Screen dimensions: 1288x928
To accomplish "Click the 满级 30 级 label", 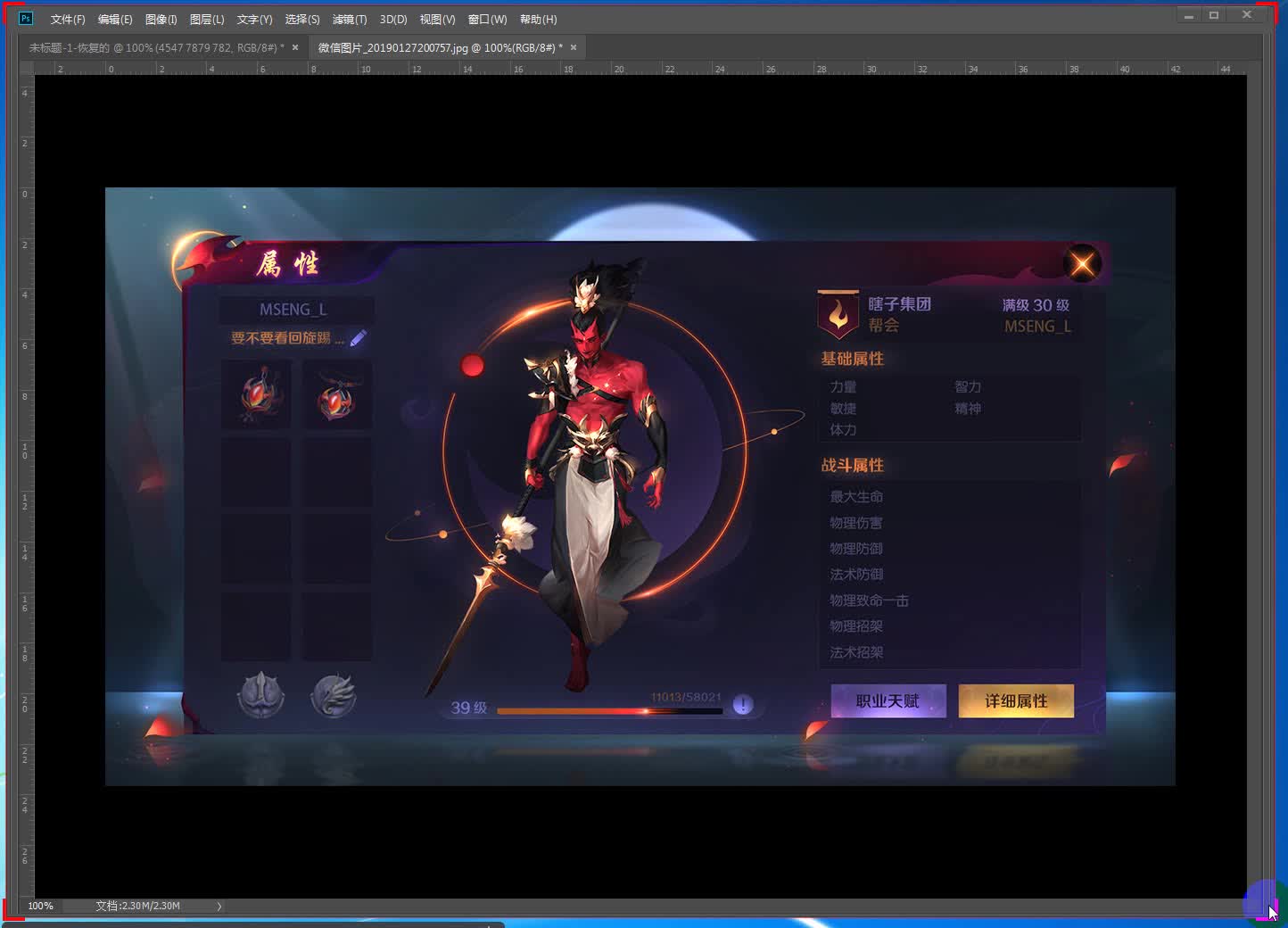I will [x=1036, y=305].
